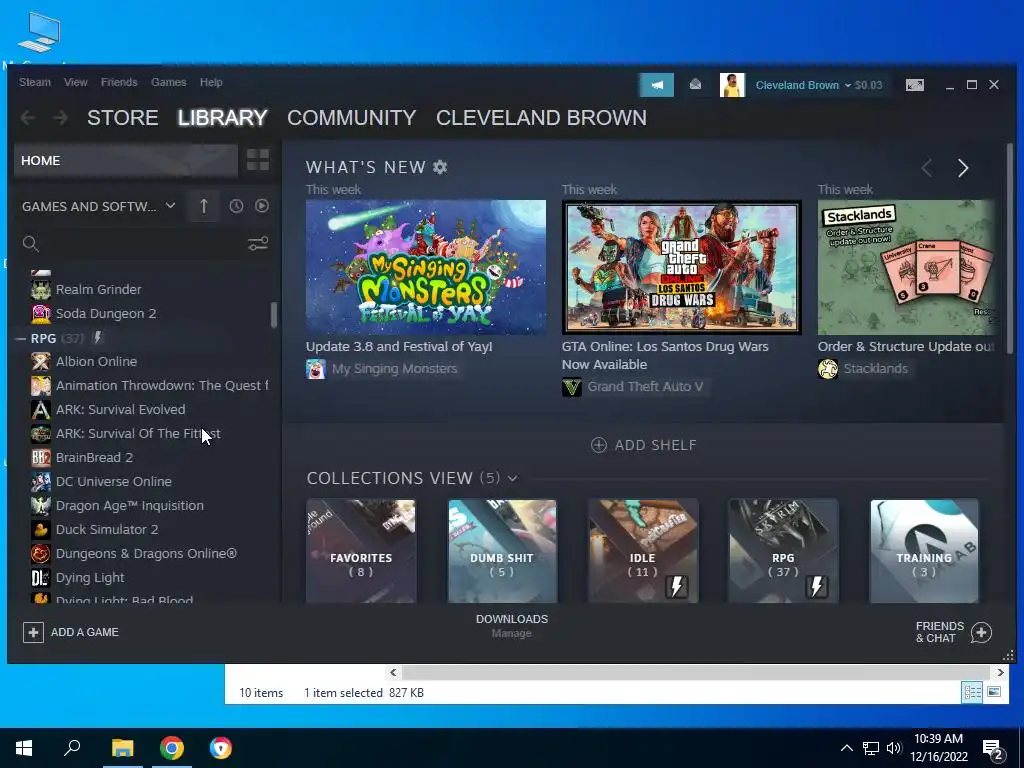
Task: Switch to the collections grid view icon
Action: [x=258, y=160]
